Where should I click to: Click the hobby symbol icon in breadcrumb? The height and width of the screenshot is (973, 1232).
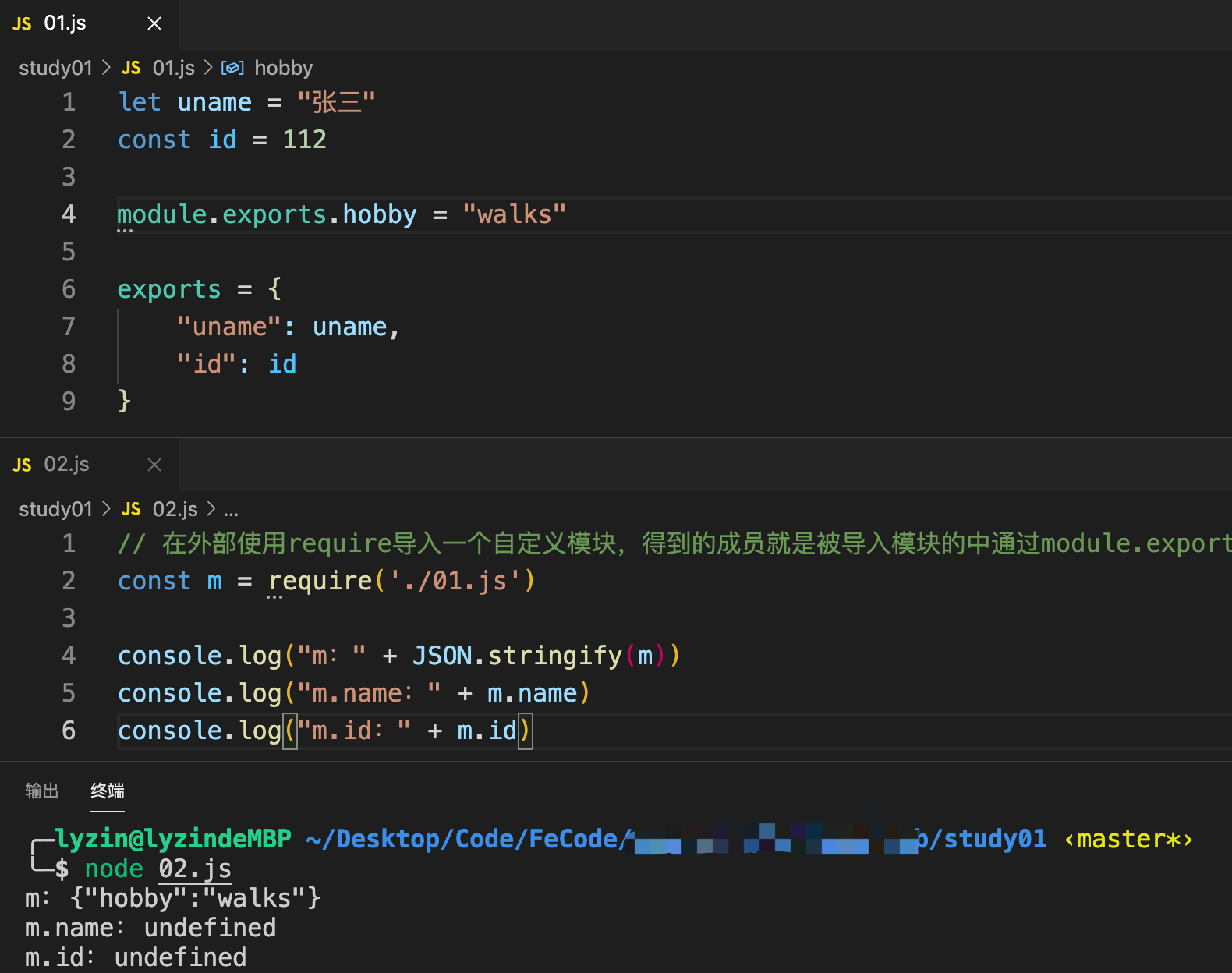(x=232, y=68)
